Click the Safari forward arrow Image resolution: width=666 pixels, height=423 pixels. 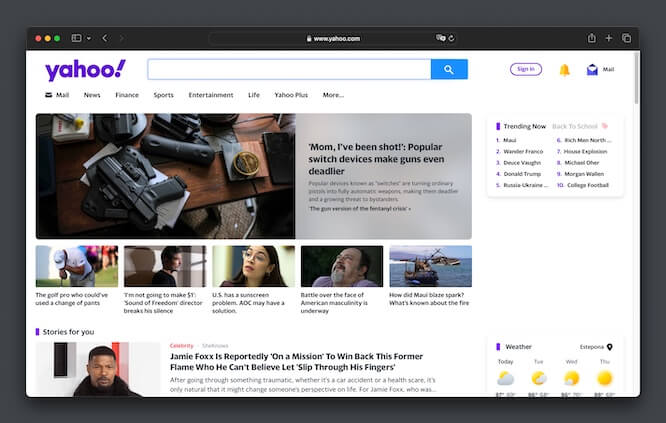pyautogui.click(x=121, y=38)
